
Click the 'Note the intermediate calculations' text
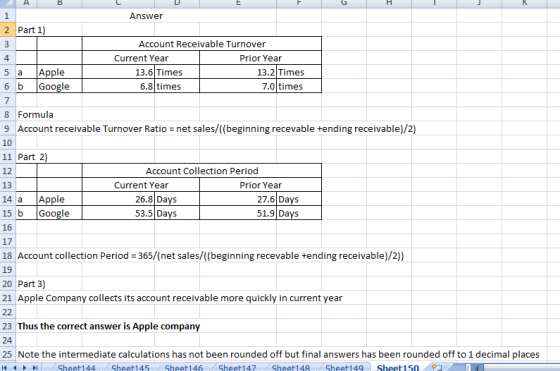(x=278, y=355)
